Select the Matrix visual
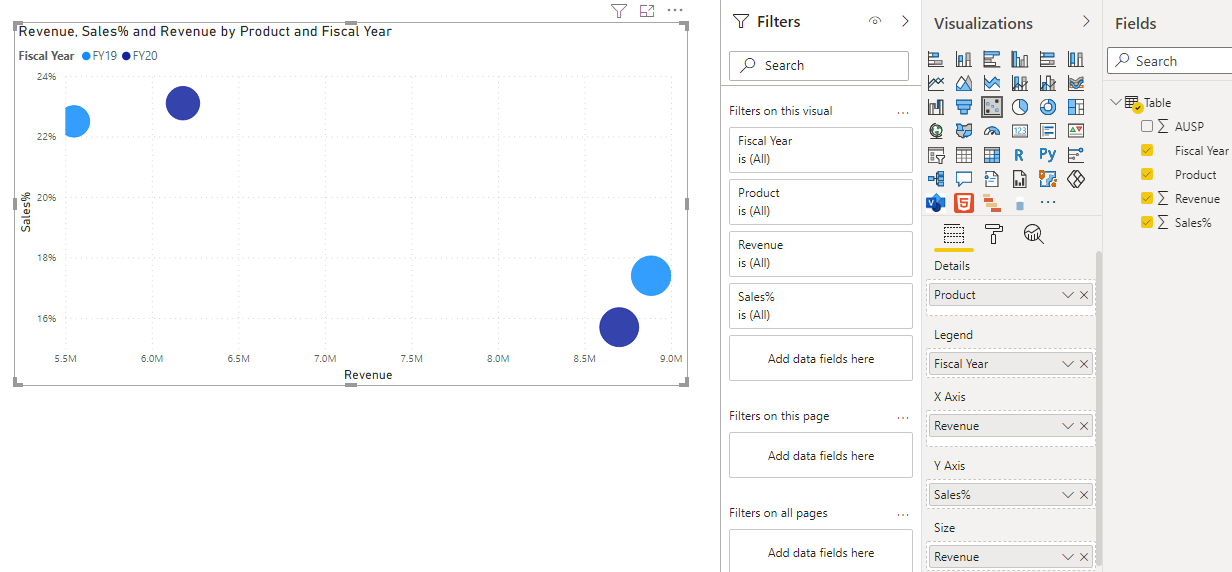This screenshot has height=572, width=1232. click(992, 155)
